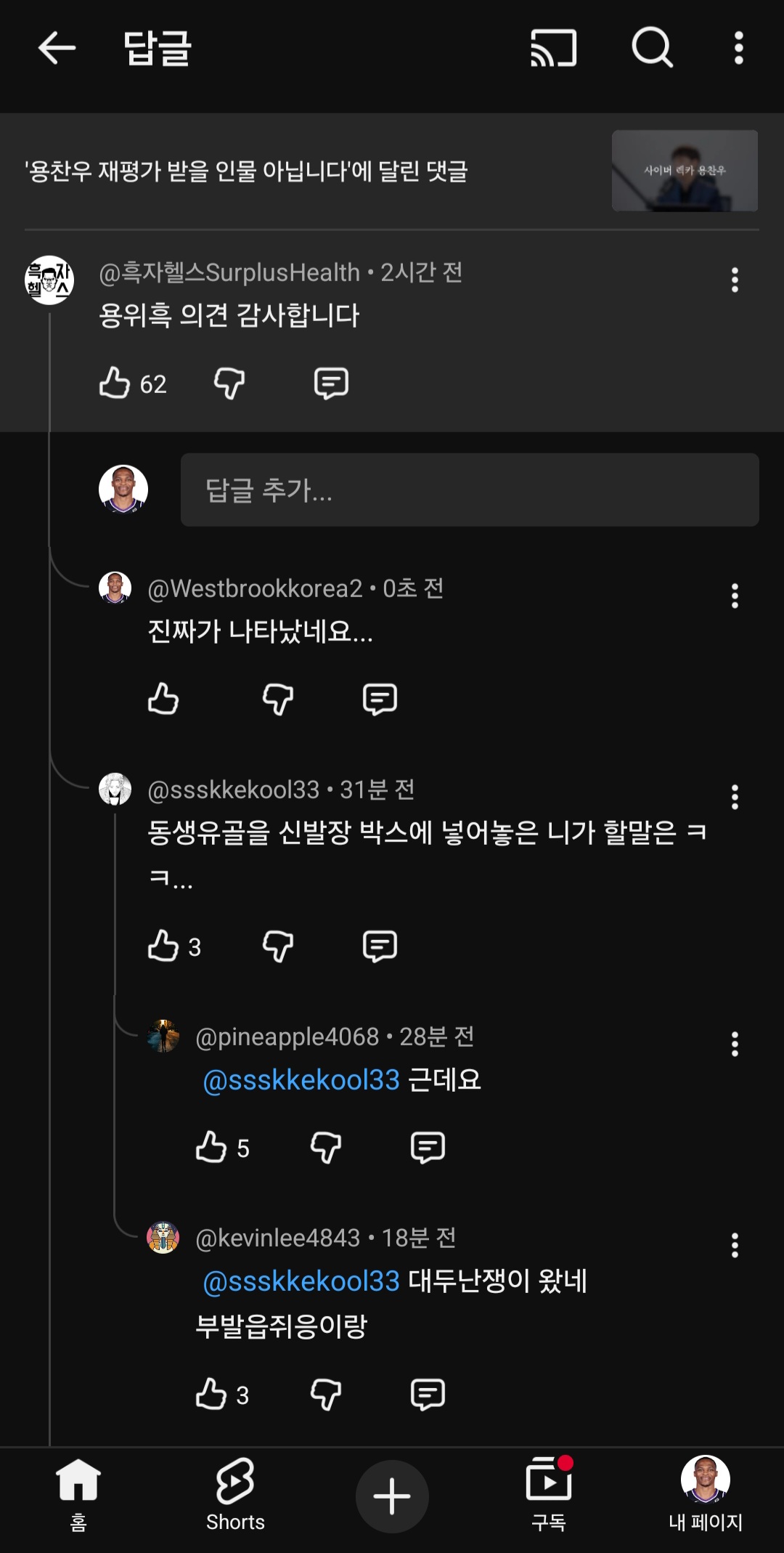Like the Westbrookkorea2 reply
Screen dimensions: 784x1553
[163, 699]
